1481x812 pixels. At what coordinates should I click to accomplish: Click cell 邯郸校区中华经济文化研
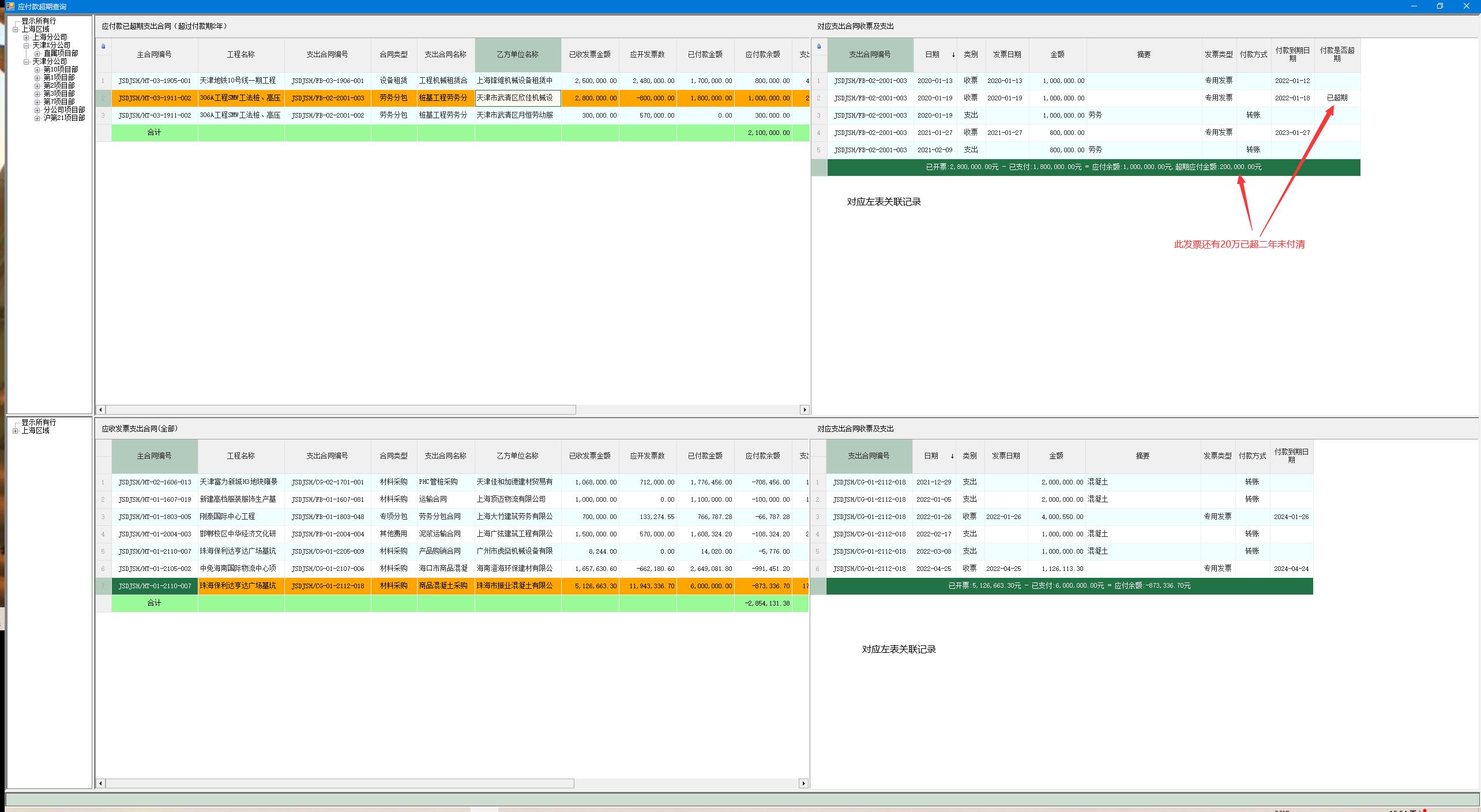point(241,534)
